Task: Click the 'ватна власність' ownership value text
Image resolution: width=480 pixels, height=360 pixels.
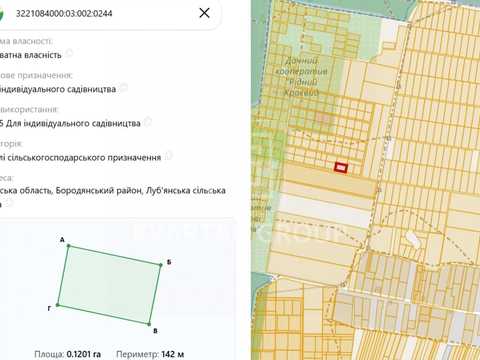Action: [31, 55]
